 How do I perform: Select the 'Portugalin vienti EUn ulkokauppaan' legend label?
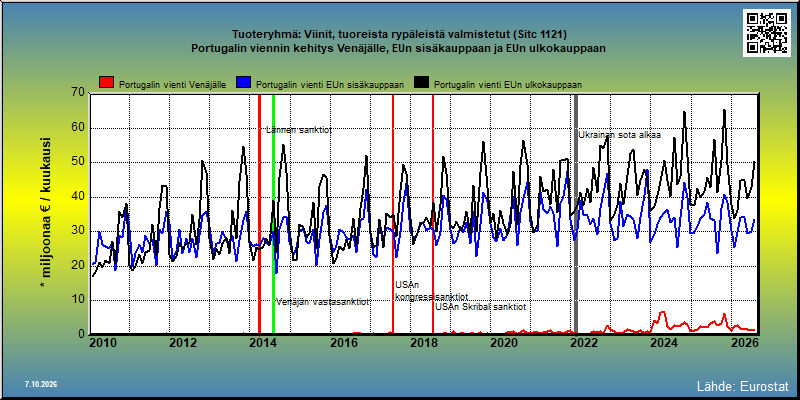508,85
